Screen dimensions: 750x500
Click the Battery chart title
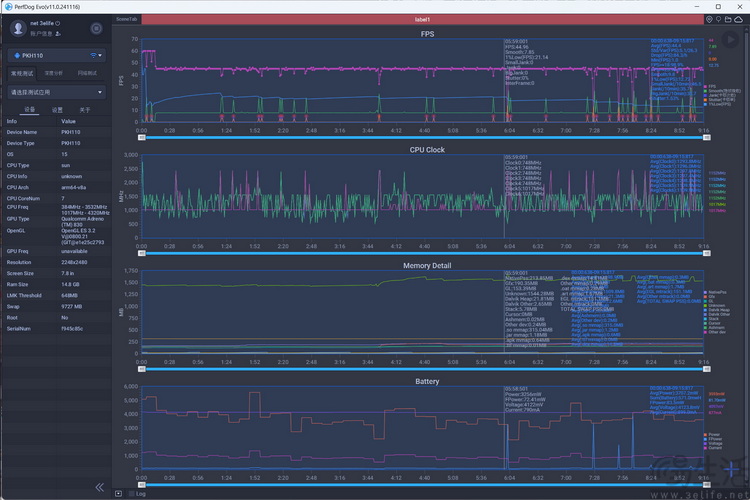point(427,381)
